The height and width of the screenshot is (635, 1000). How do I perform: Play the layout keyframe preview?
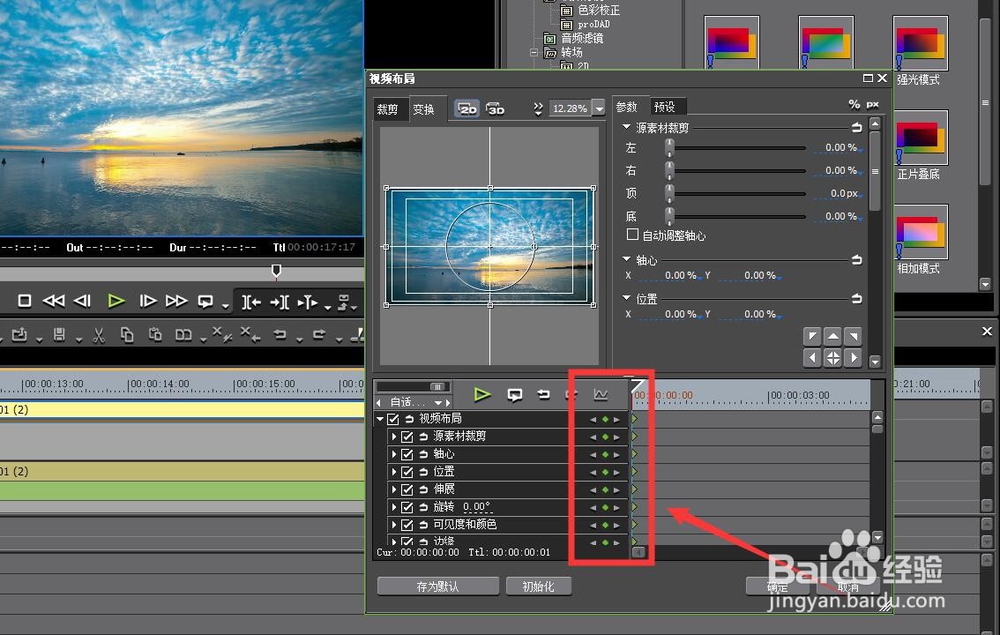click(x=482, y=395)
